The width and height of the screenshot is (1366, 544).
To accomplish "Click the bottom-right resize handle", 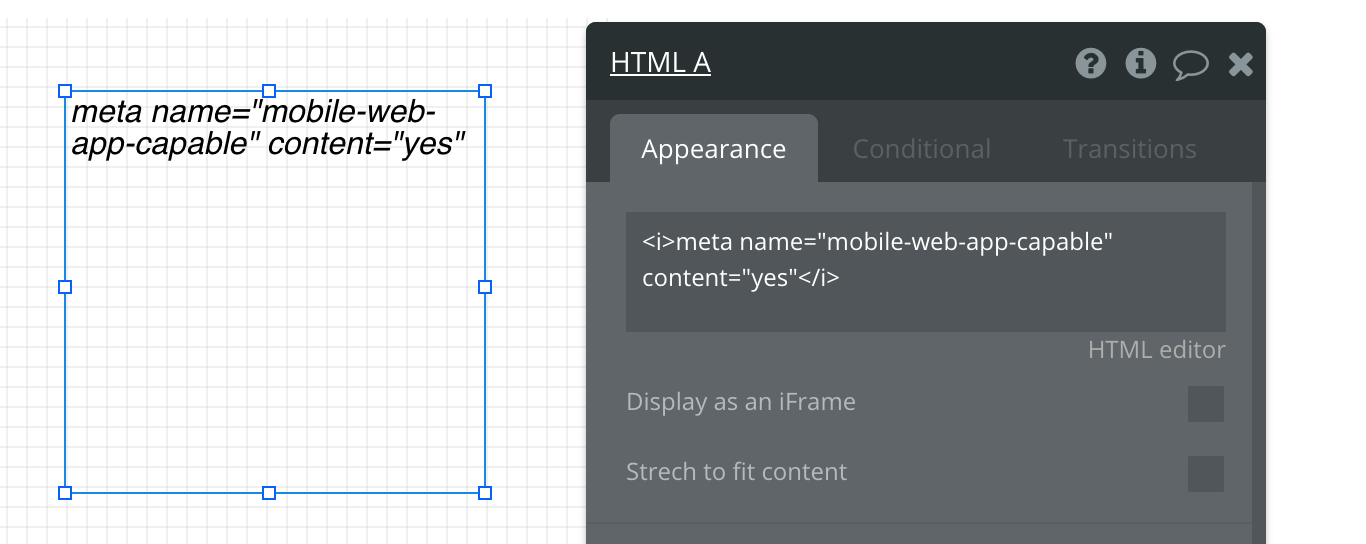I will pyautogui.click(x=485, y=492).
